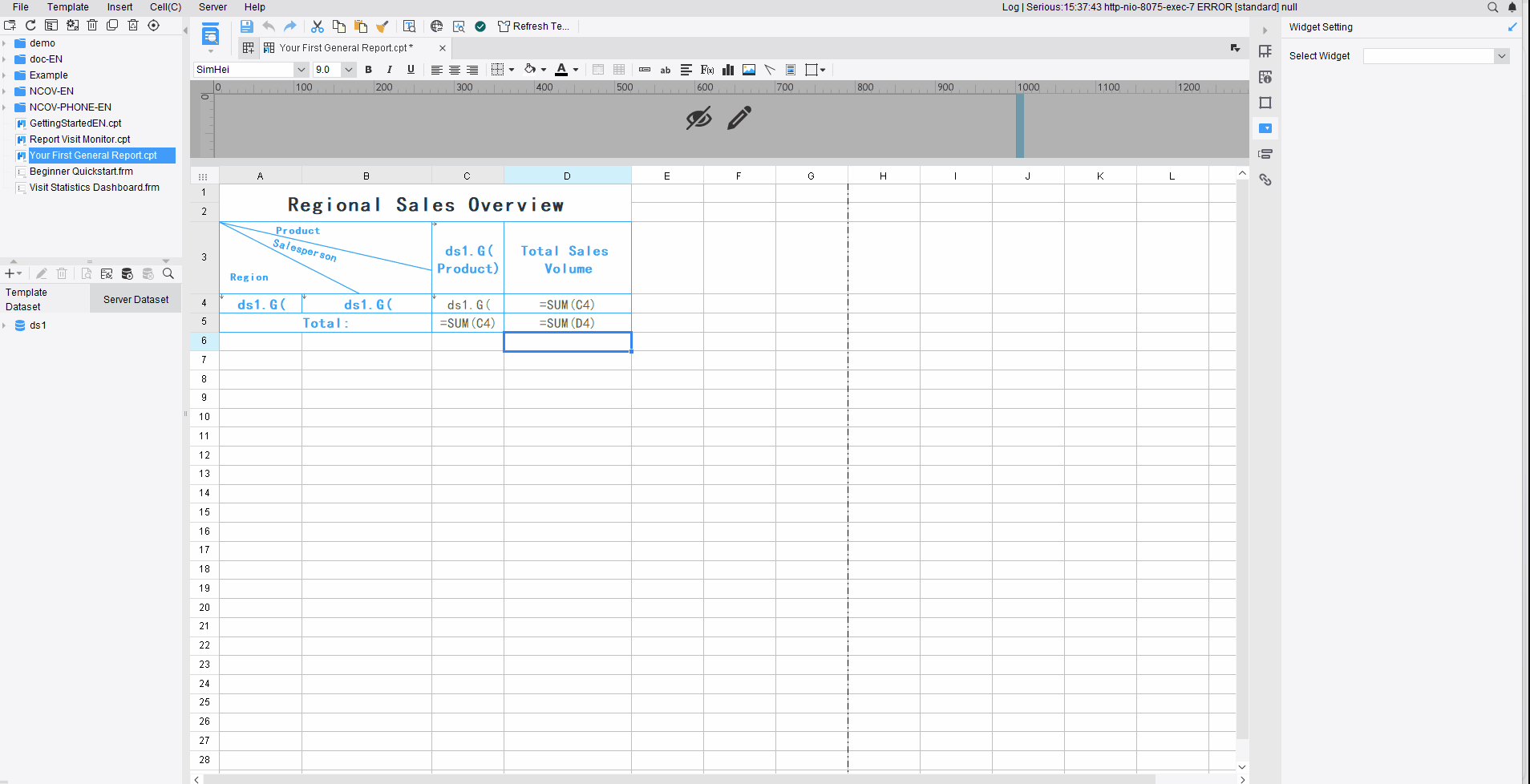Viewport: 1530px width, 784px height.
Task: Open the Server menu
Action: click(x=212, y=7)
